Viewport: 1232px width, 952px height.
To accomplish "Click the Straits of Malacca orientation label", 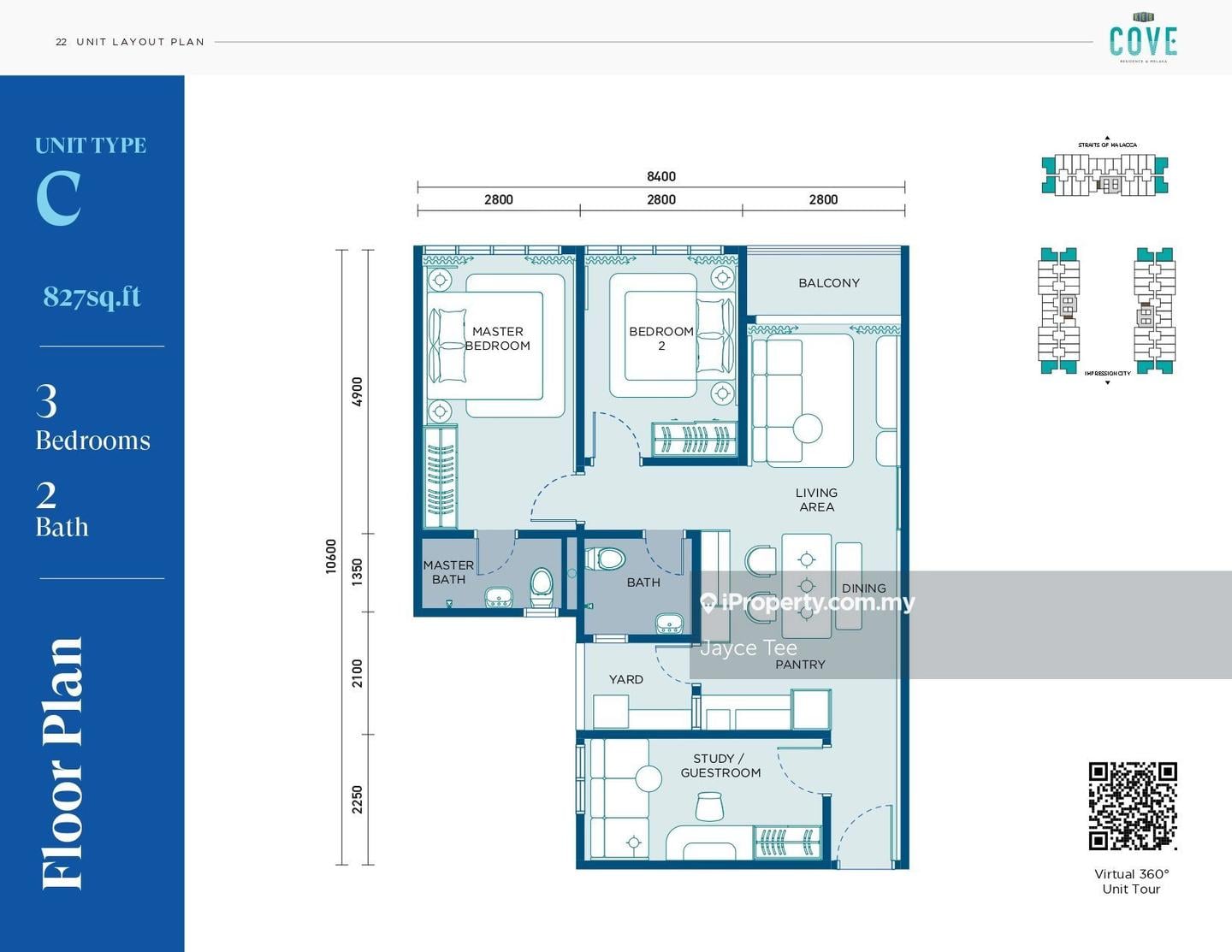I will (x=1108, y=144).
